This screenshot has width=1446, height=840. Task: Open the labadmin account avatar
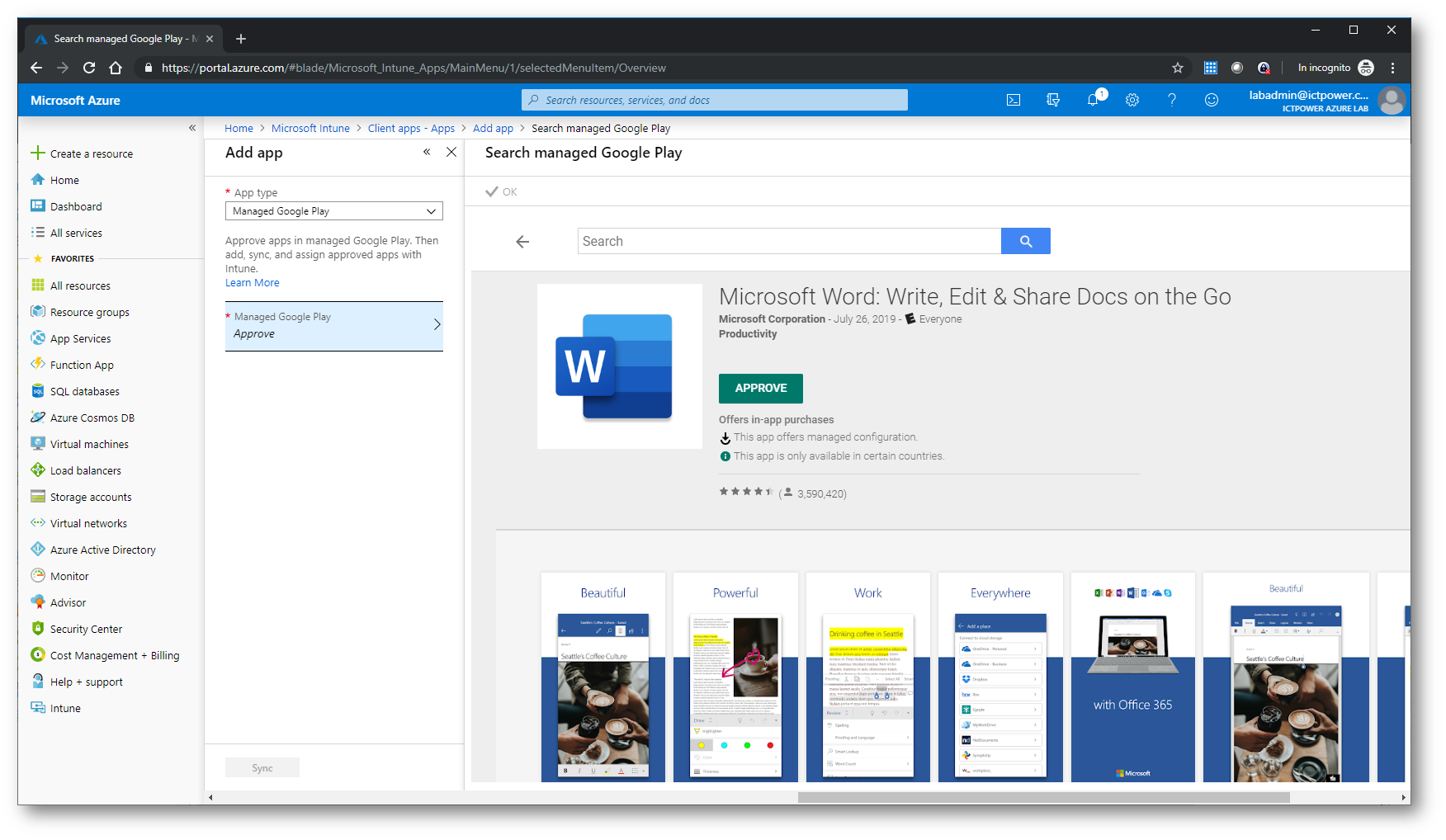(1392, 100)
